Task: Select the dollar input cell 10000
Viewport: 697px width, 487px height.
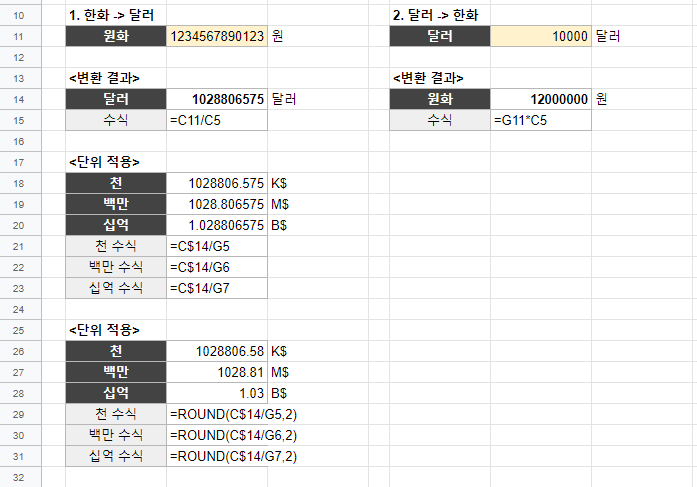Action: 541,36
